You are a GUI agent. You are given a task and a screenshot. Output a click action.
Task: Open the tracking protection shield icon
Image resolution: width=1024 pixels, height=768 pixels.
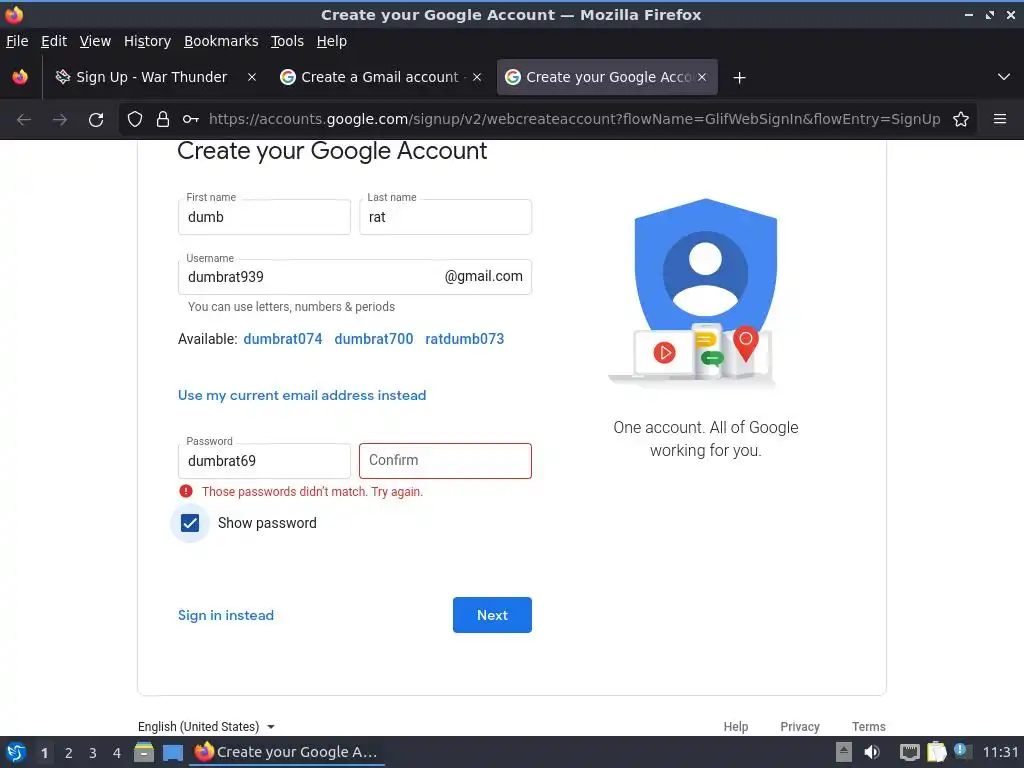tap(135, 120)
